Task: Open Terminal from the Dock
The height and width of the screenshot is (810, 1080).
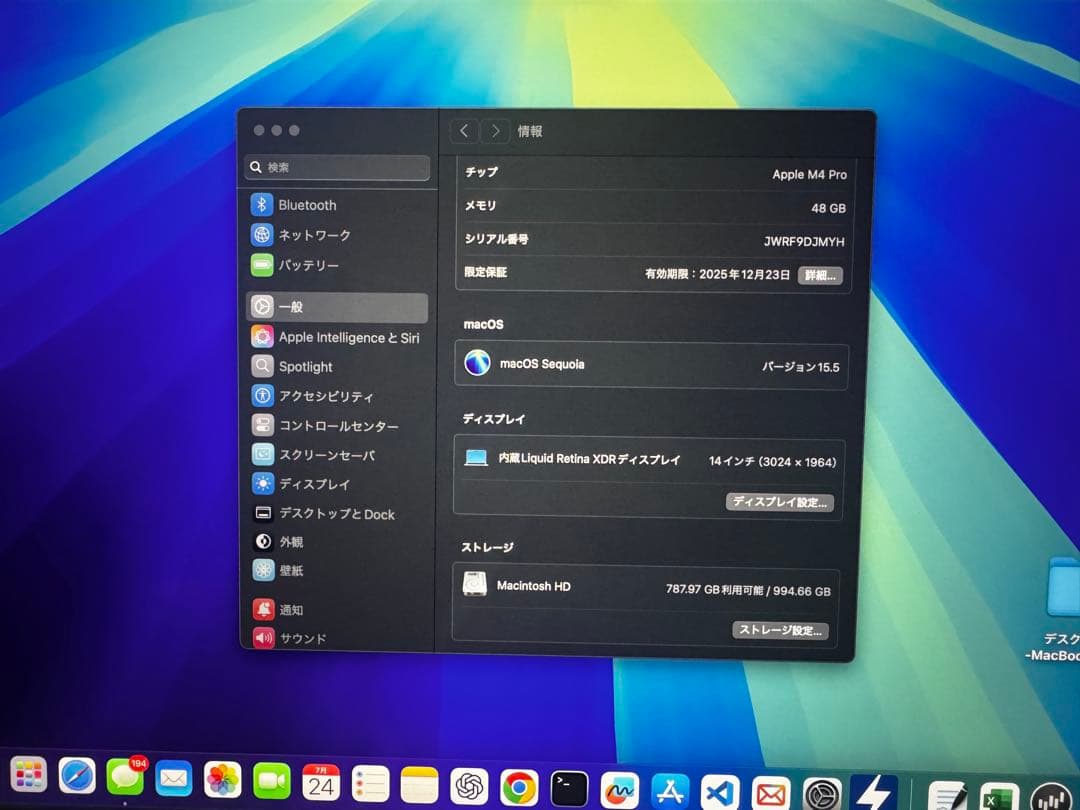Action: (x=570, y=789)
